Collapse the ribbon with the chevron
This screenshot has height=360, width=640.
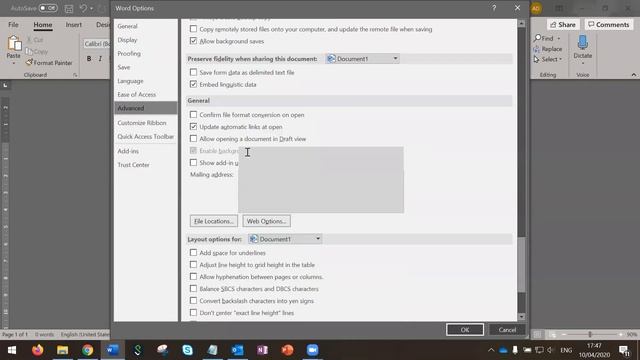pos(633,75)
